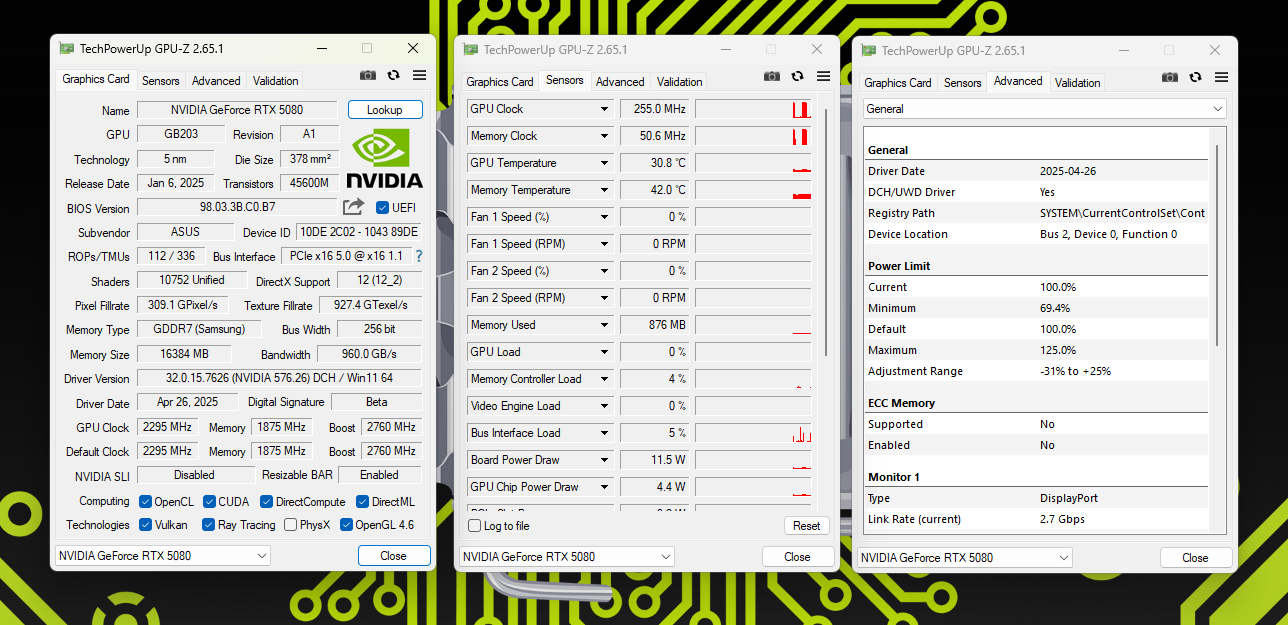1288x625 pixels.
Task: Click the Reset button in the Sensors window
Action: [x=807, y=526]
